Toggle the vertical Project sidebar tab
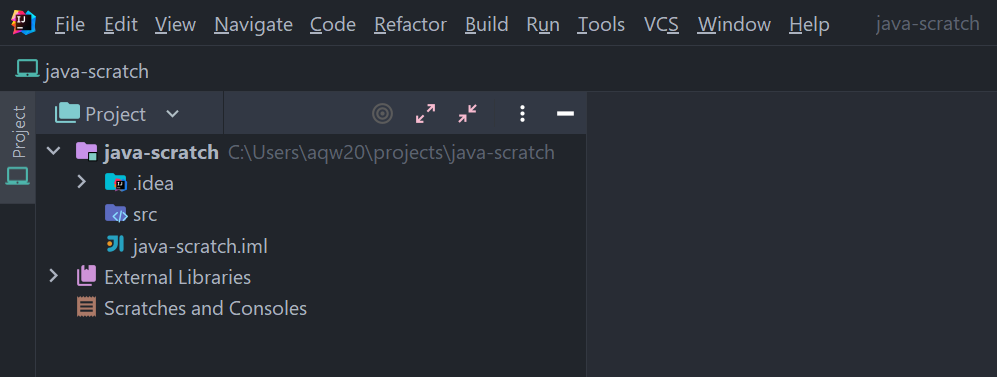 coord(18,147)
